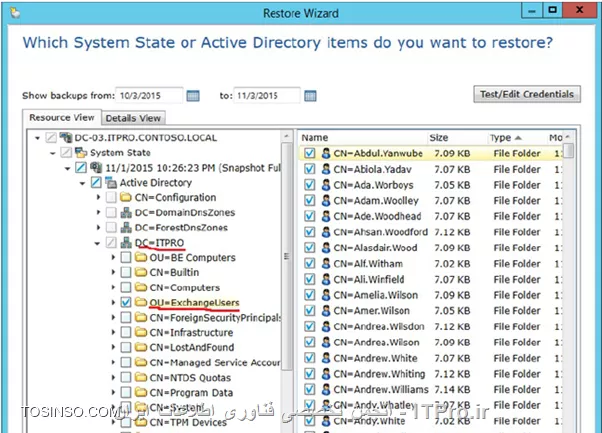Screen dimensions: 602x433
Task: Expand the DC=DomainDnsZones node
Action: (x=98, y=212)
